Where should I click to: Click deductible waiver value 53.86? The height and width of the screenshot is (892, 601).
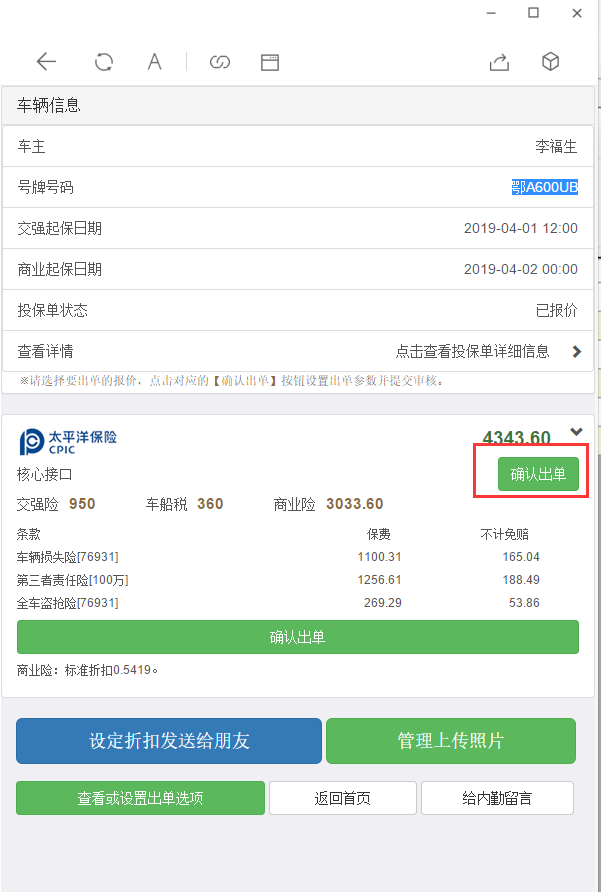click(524, 603)
